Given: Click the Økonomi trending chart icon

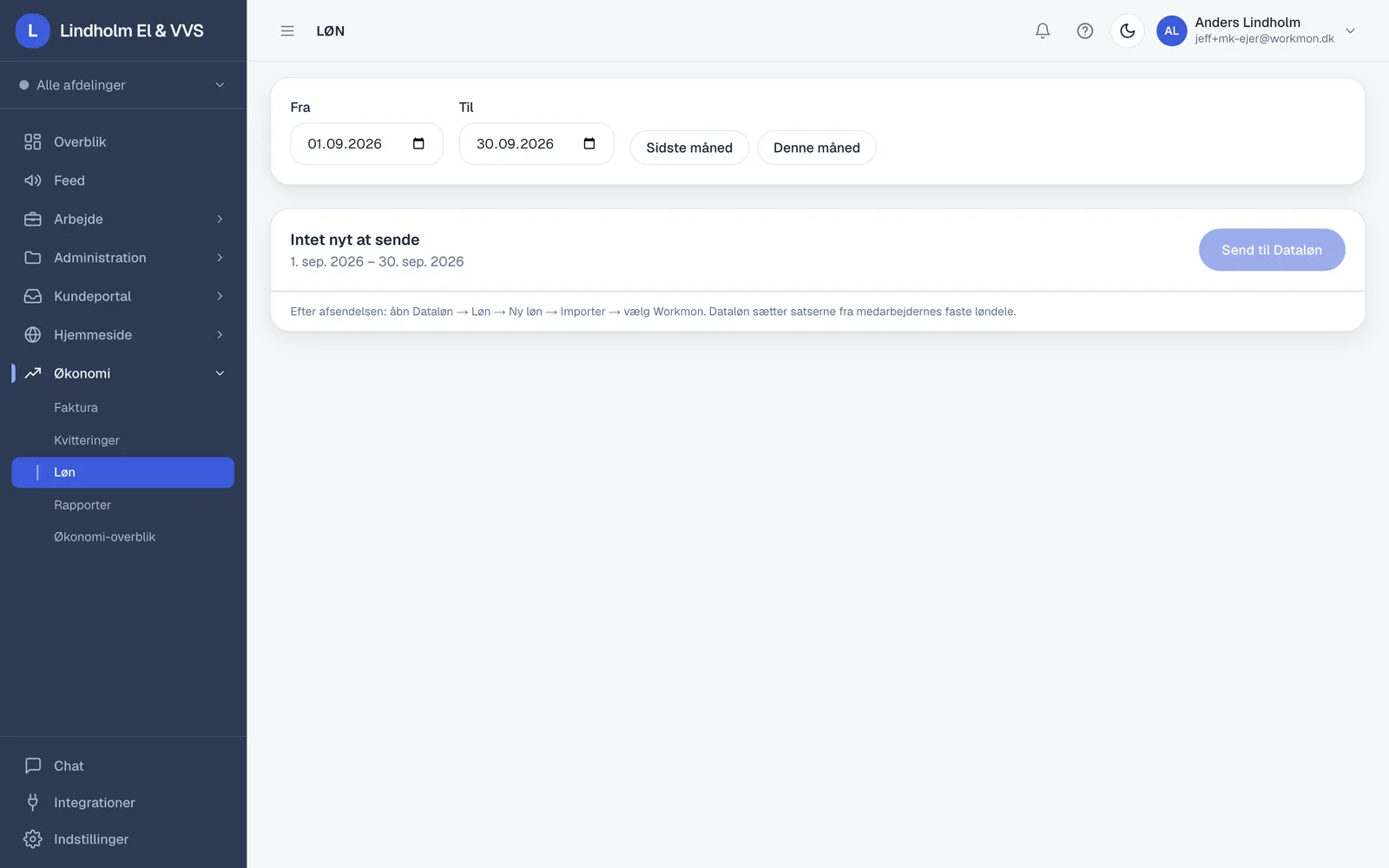Looking at the screenshot, I should (x=33, y=373).
